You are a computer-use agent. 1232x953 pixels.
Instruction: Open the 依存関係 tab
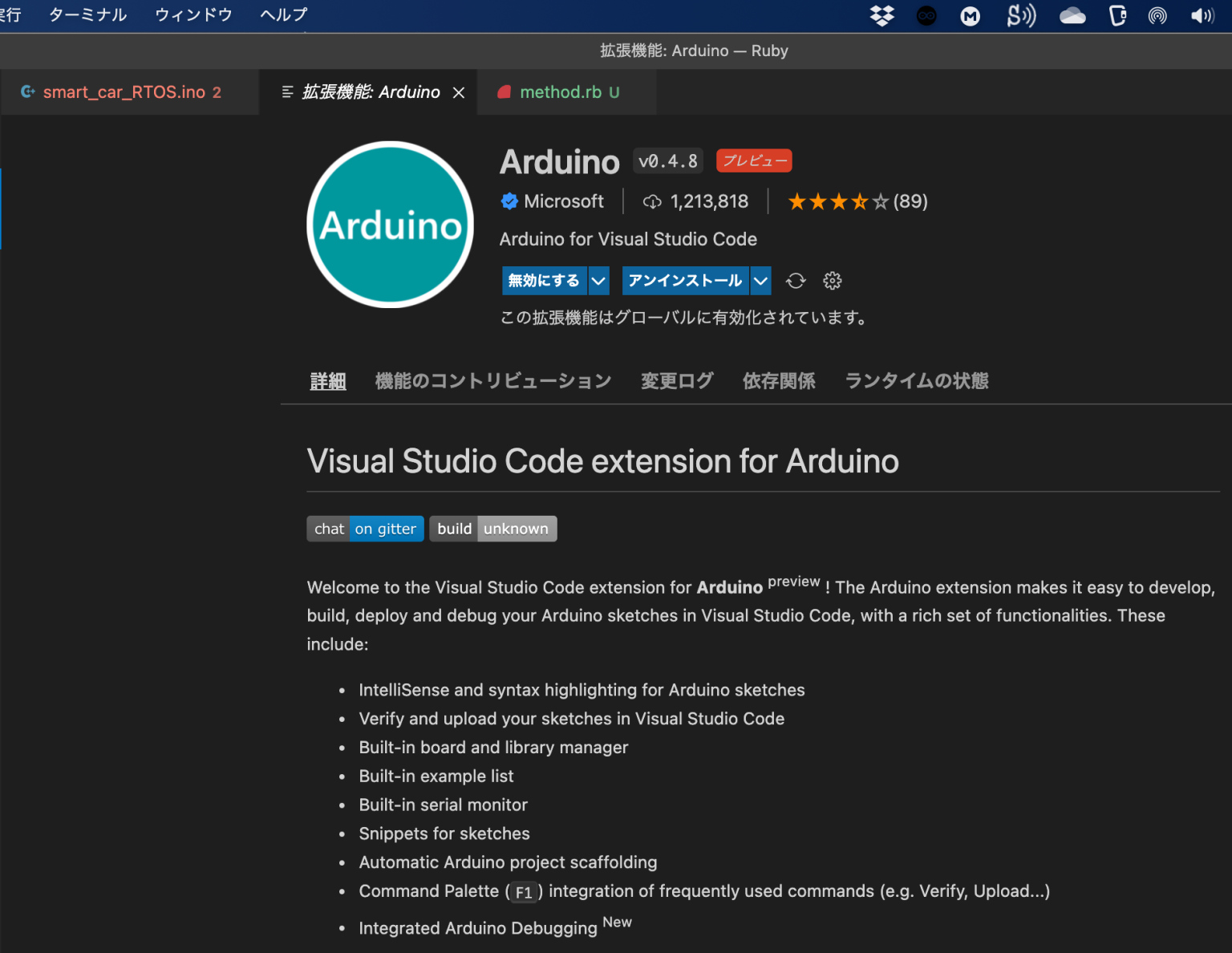tap(779, 381)
